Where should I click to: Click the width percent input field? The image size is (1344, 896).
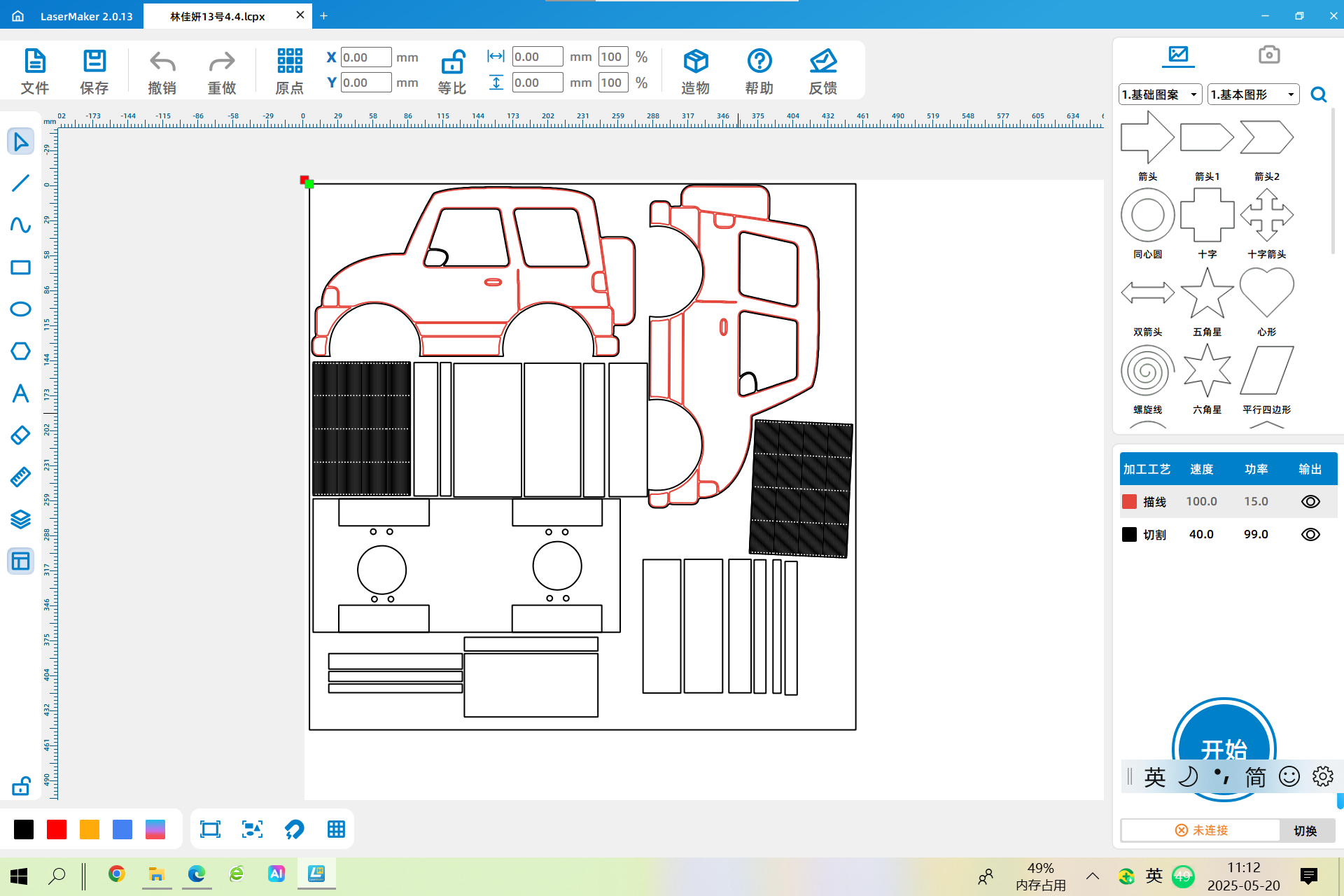click(x=613, y=57)
